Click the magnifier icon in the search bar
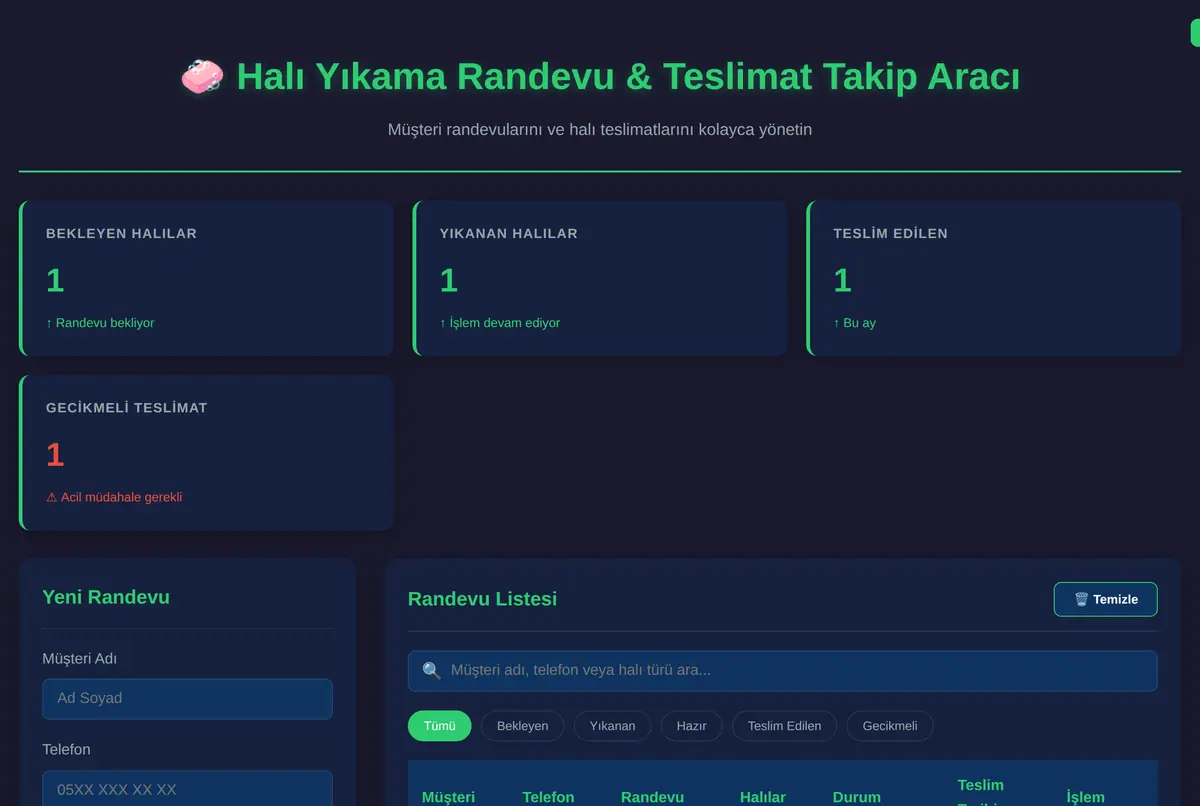The image size is (1200, 806). pyautogui.click(x=431, y=670)
